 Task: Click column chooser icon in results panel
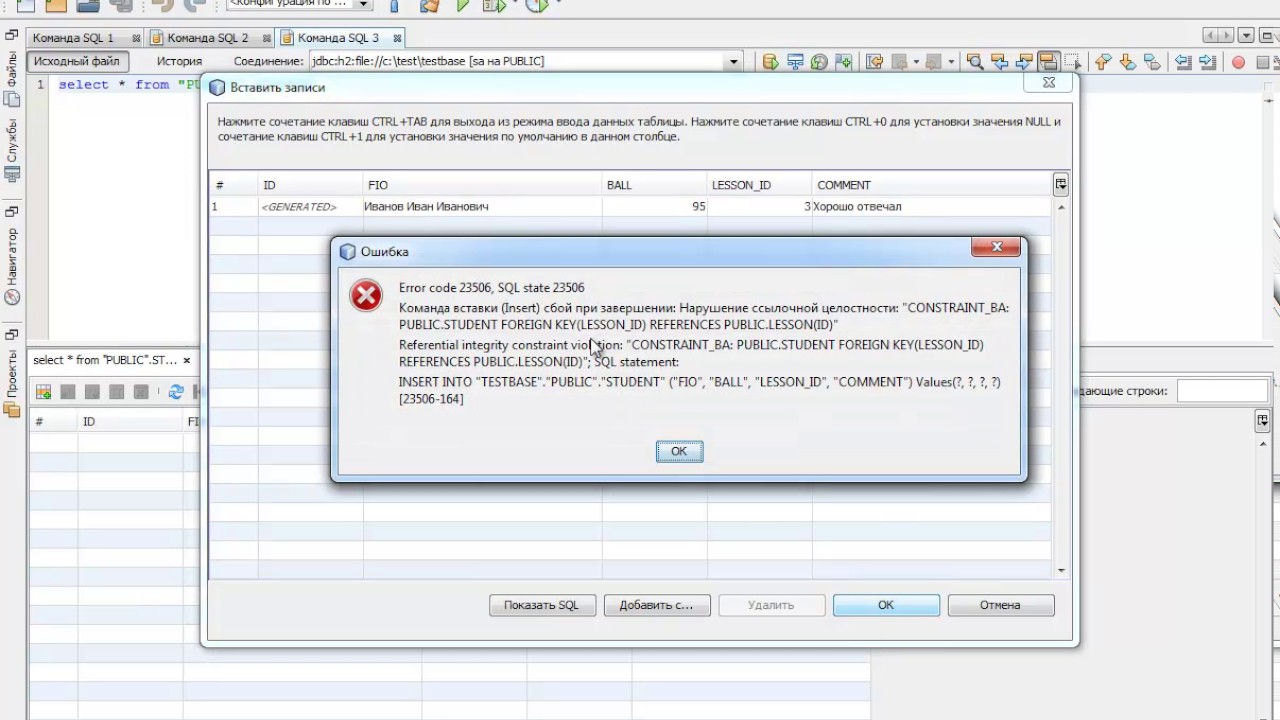(x=1262, y=421)
